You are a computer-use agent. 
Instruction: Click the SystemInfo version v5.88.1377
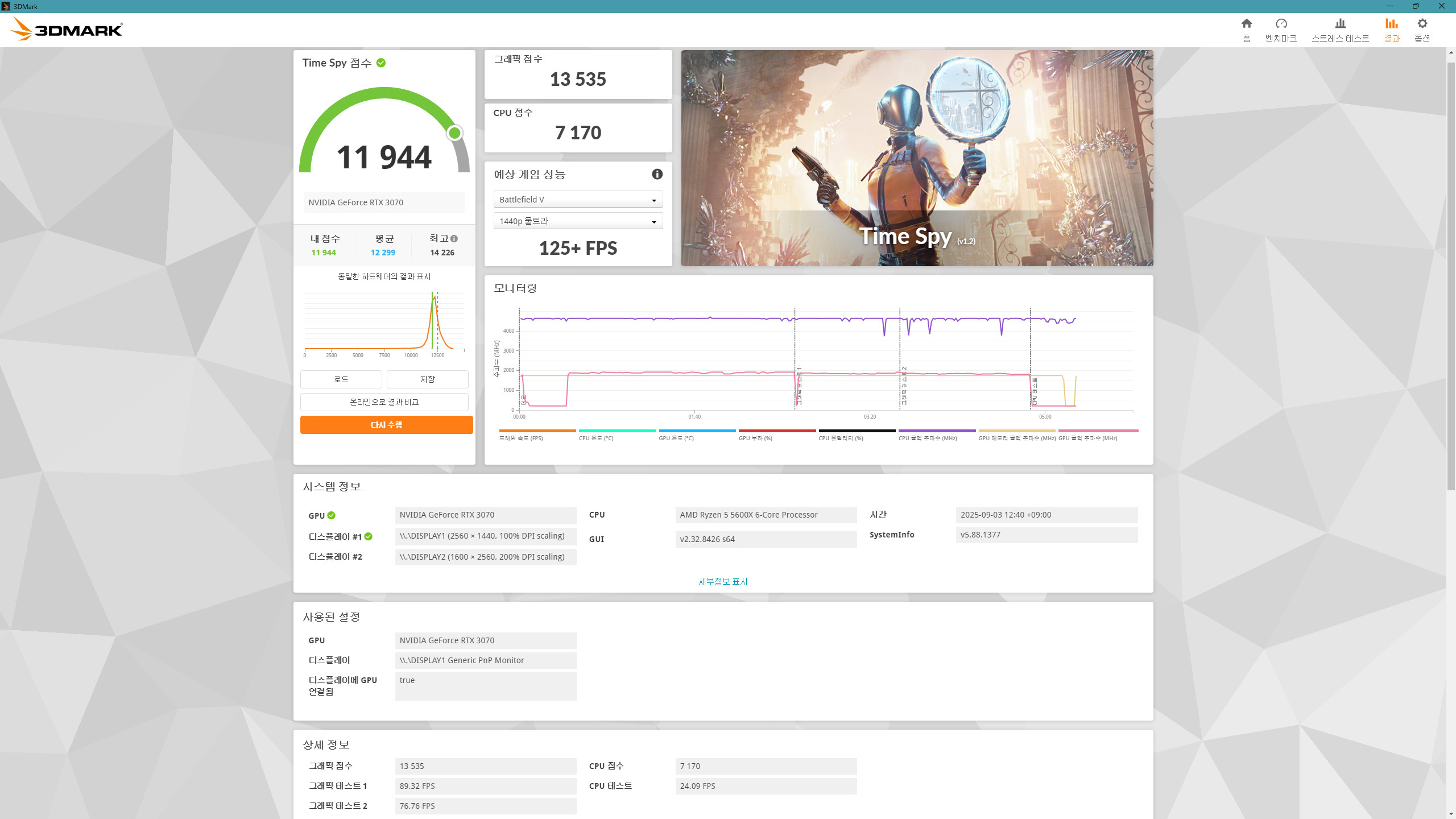(x=1046, y=535)
